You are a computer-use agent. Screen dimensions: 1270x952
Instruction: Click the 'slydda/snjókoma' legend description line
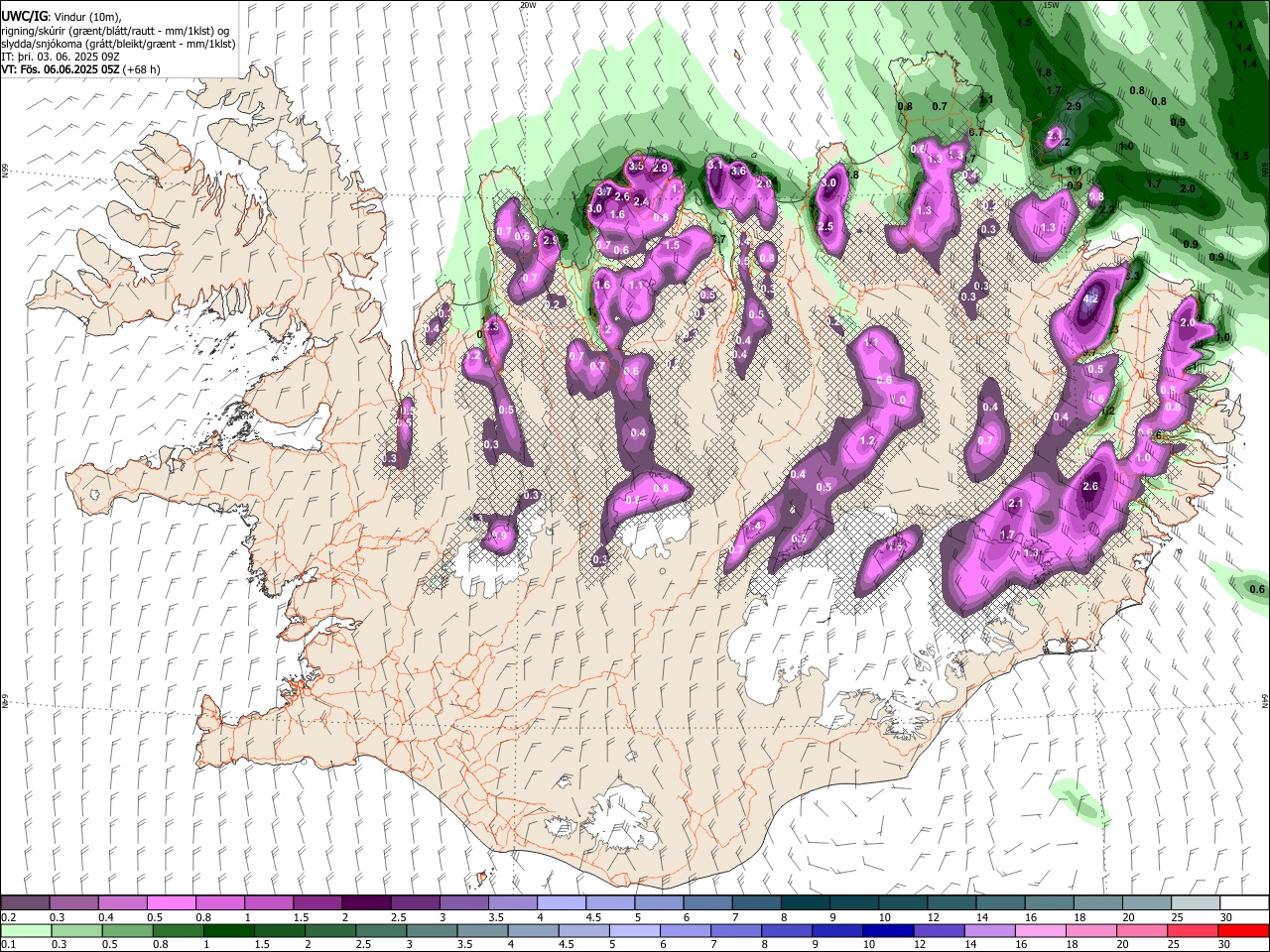pos(116,44)
